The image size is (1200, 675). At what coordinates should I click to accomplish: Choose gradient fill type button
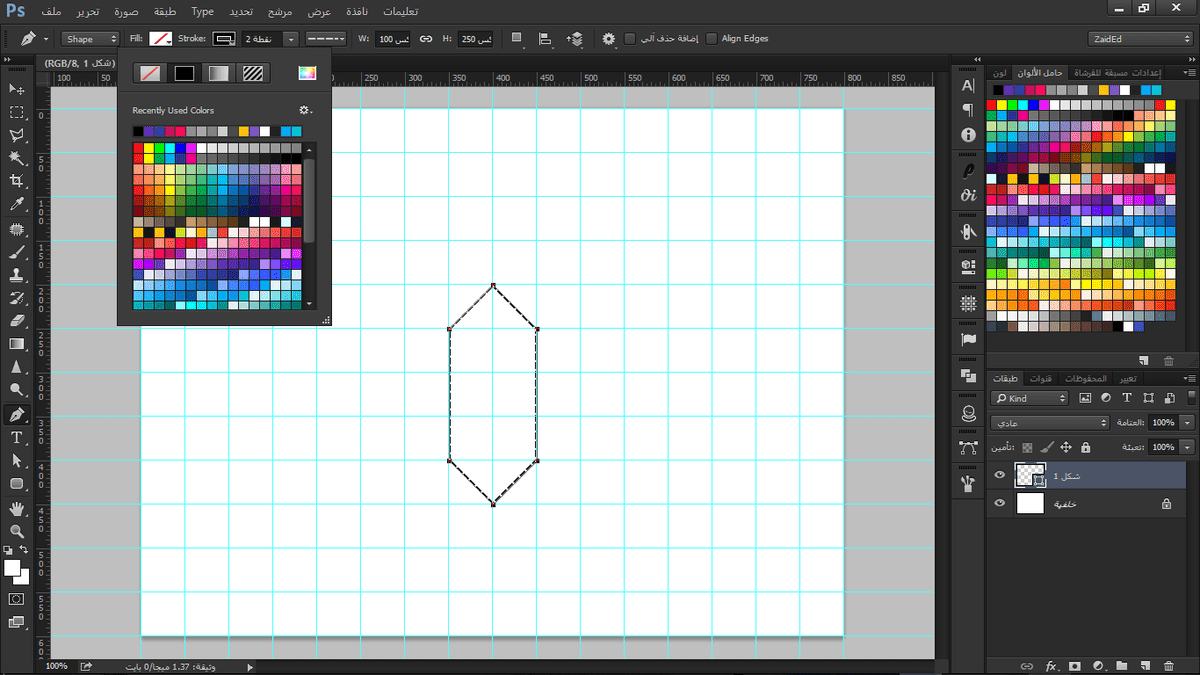[x=218, y=73]
